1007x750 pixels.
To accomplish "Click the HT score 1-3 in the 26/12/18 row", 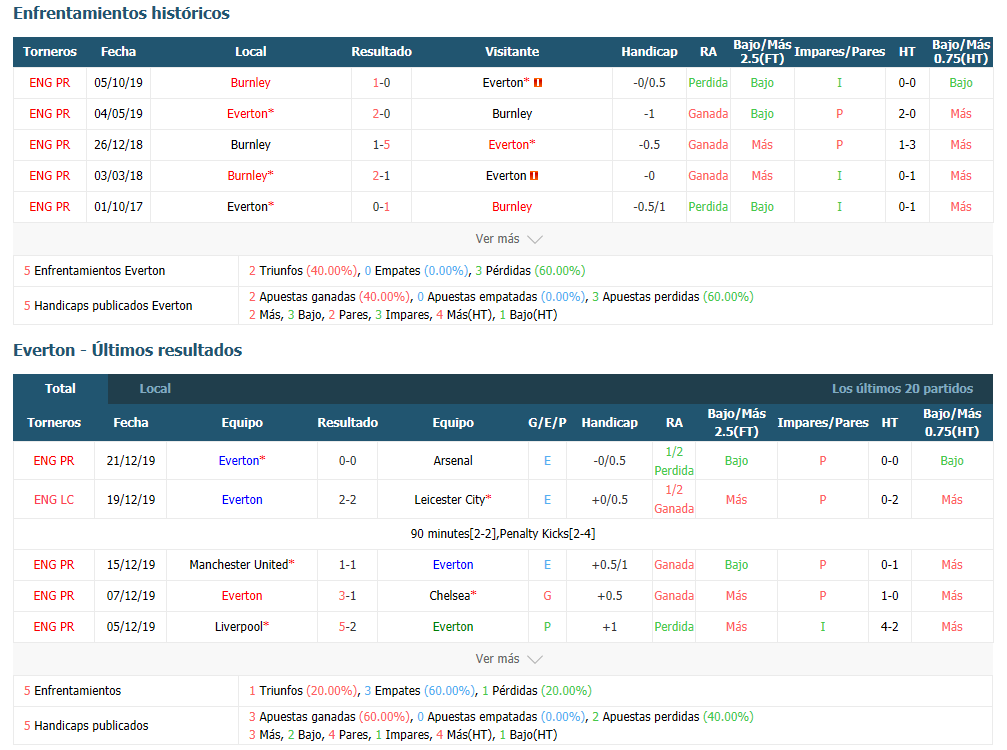I will (x=907, y=144).
